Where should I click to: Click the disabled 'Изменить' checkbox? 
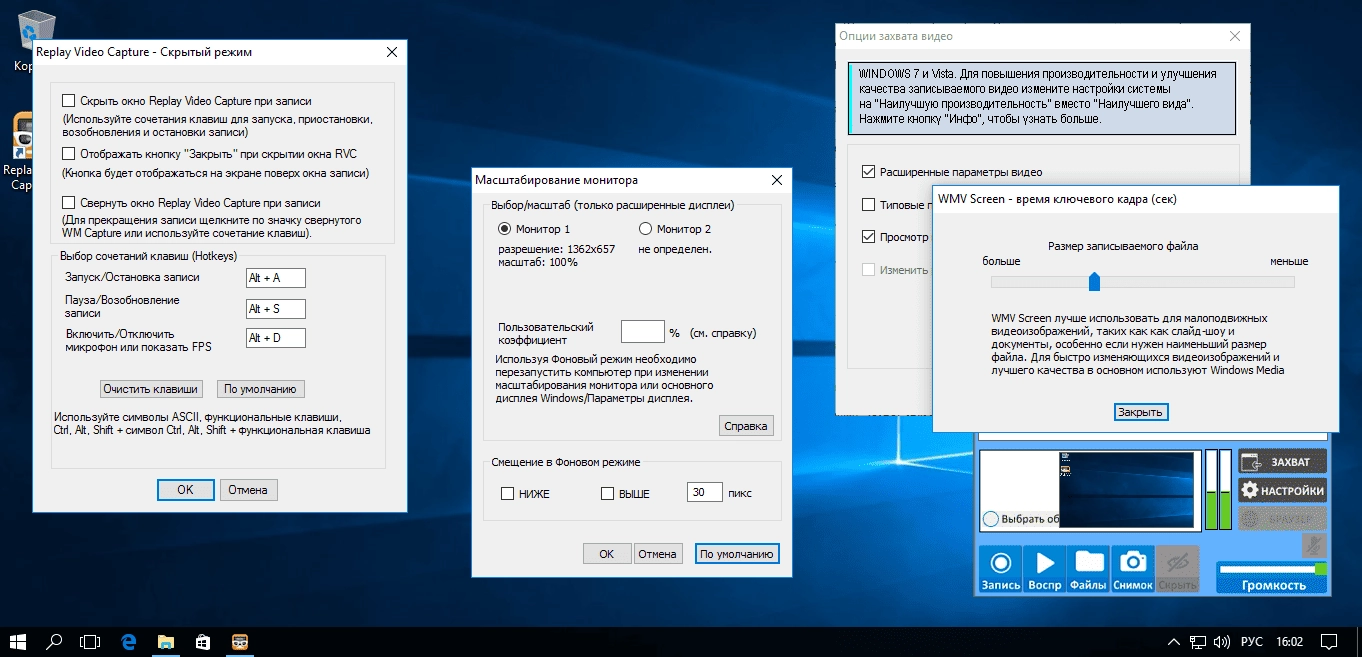[869, 270]
